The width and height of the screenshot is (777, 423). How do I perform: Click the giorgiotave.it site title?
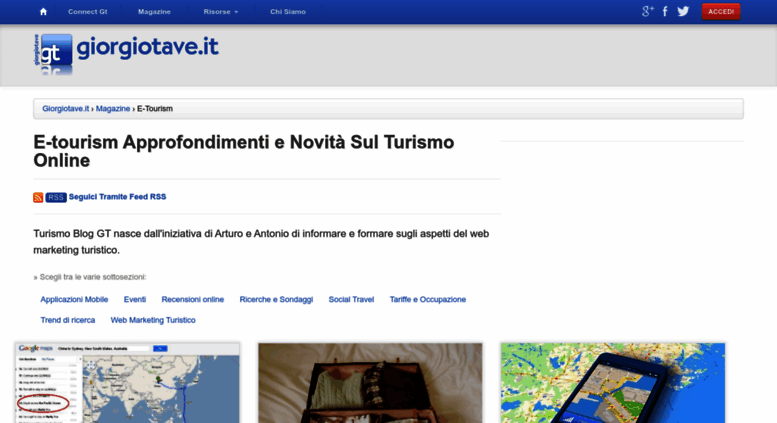147,48
